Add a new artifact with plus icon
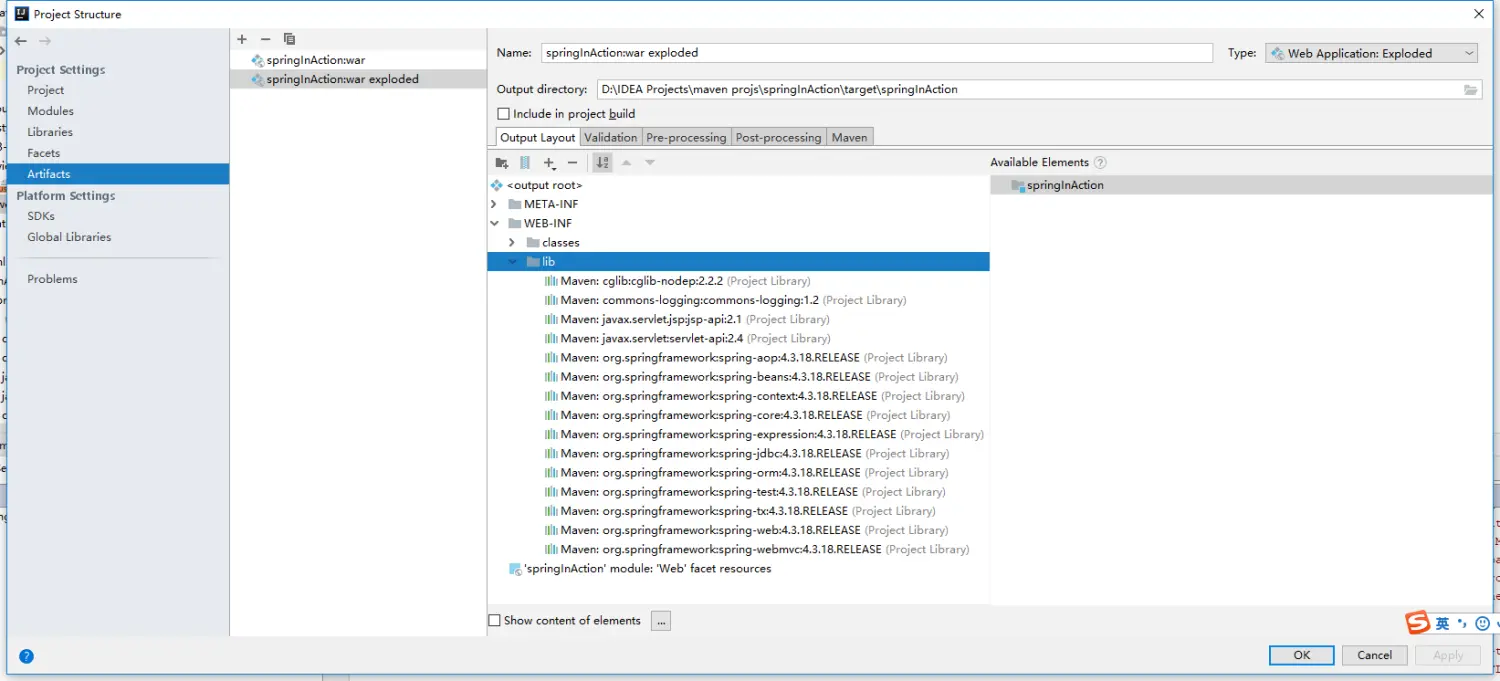1500x681 pixels. click(x=242, y=39)
